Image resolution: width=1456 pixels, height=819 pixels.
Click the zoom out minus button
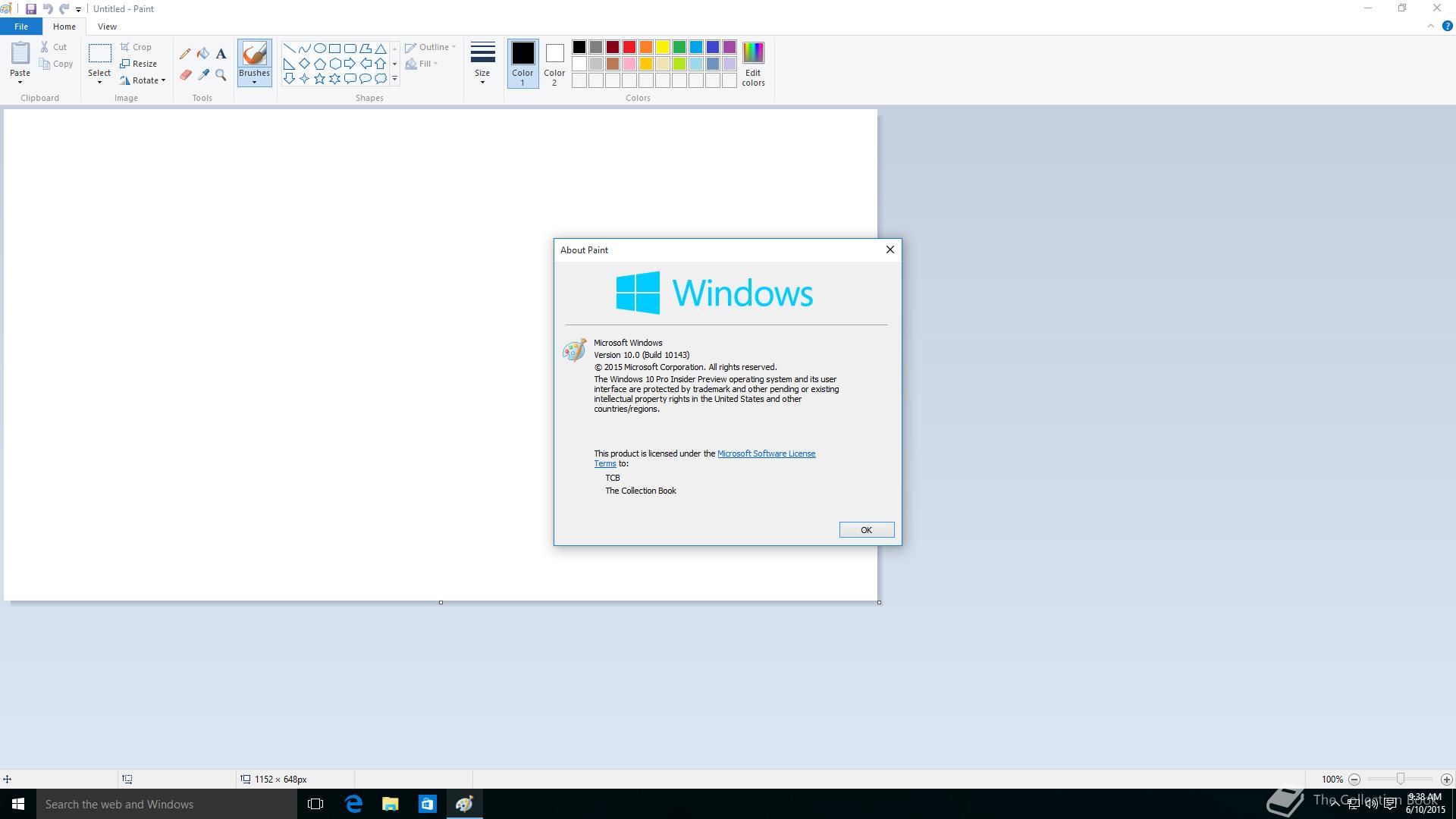click(1354, 780)
